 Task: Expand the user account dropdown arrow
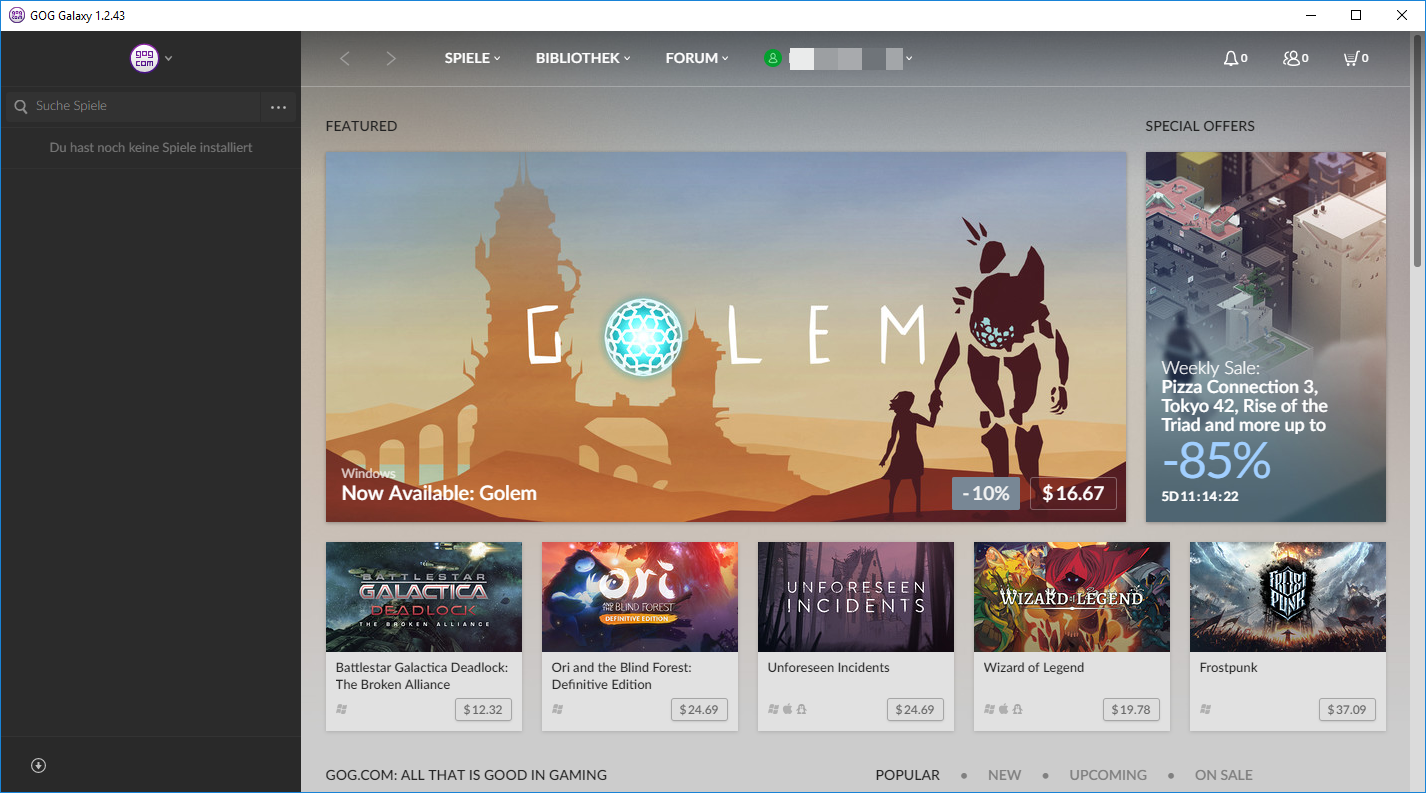click(x=909, y=59)
